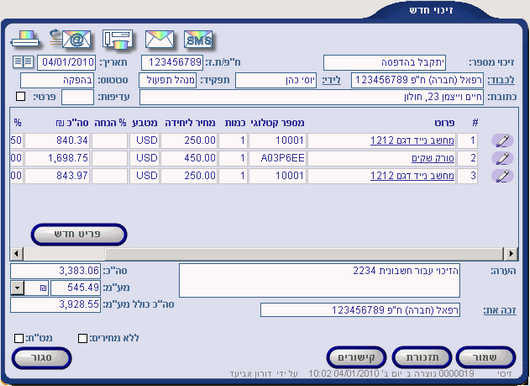Click the total 1,698.75 cell
This screenshot has width=530, height=386.
[x=57, y=158]
